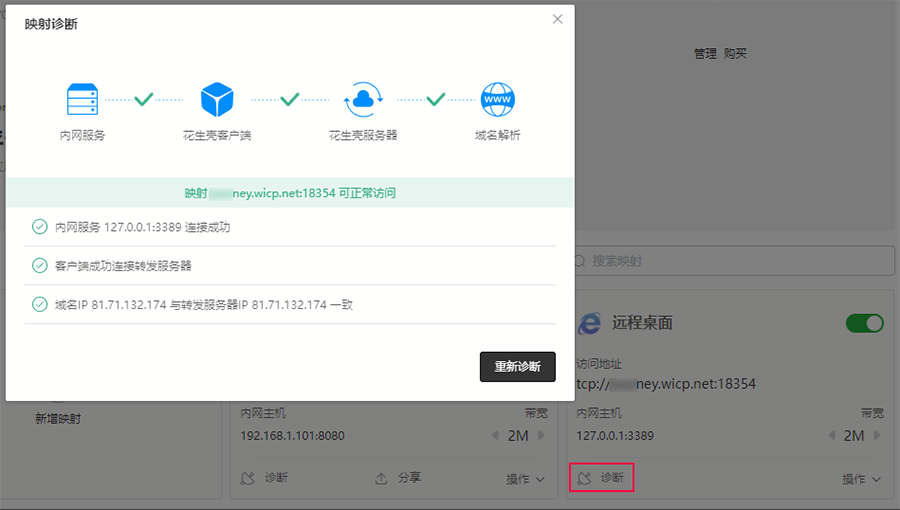The height and width of the screenshot is (510, 900).
Task: Click the 新增映射 option
Action: 58,419
